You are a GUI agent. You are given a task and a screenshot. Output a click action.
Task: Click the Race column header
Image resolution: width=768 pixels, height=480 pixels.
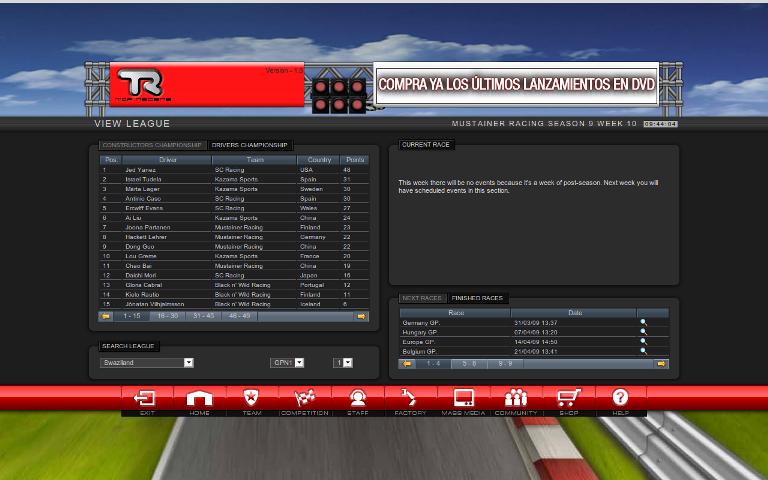[x=456, y=312]
